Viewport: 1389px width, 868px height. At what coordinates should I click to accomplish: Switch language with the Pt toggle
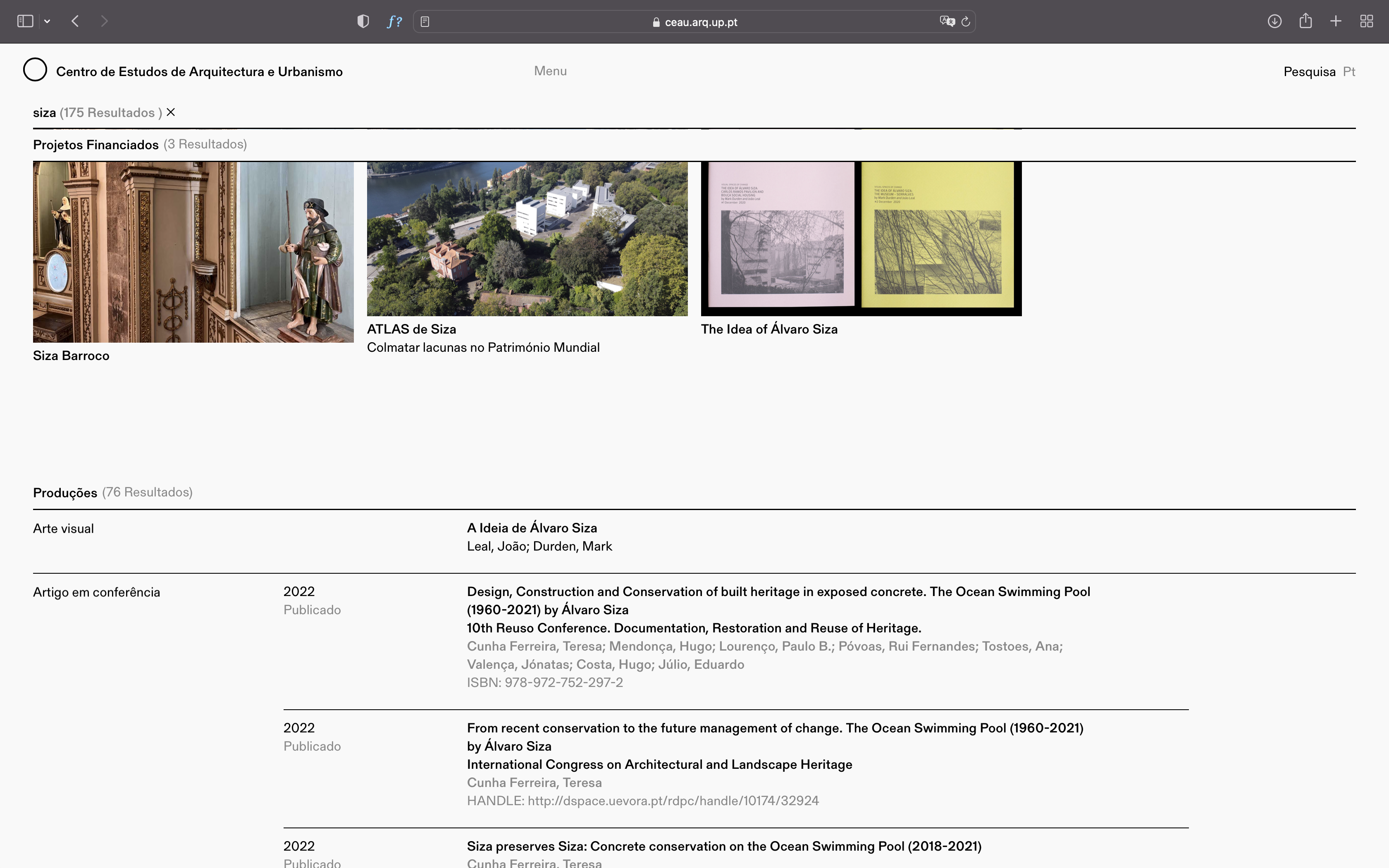point(1349,72)
